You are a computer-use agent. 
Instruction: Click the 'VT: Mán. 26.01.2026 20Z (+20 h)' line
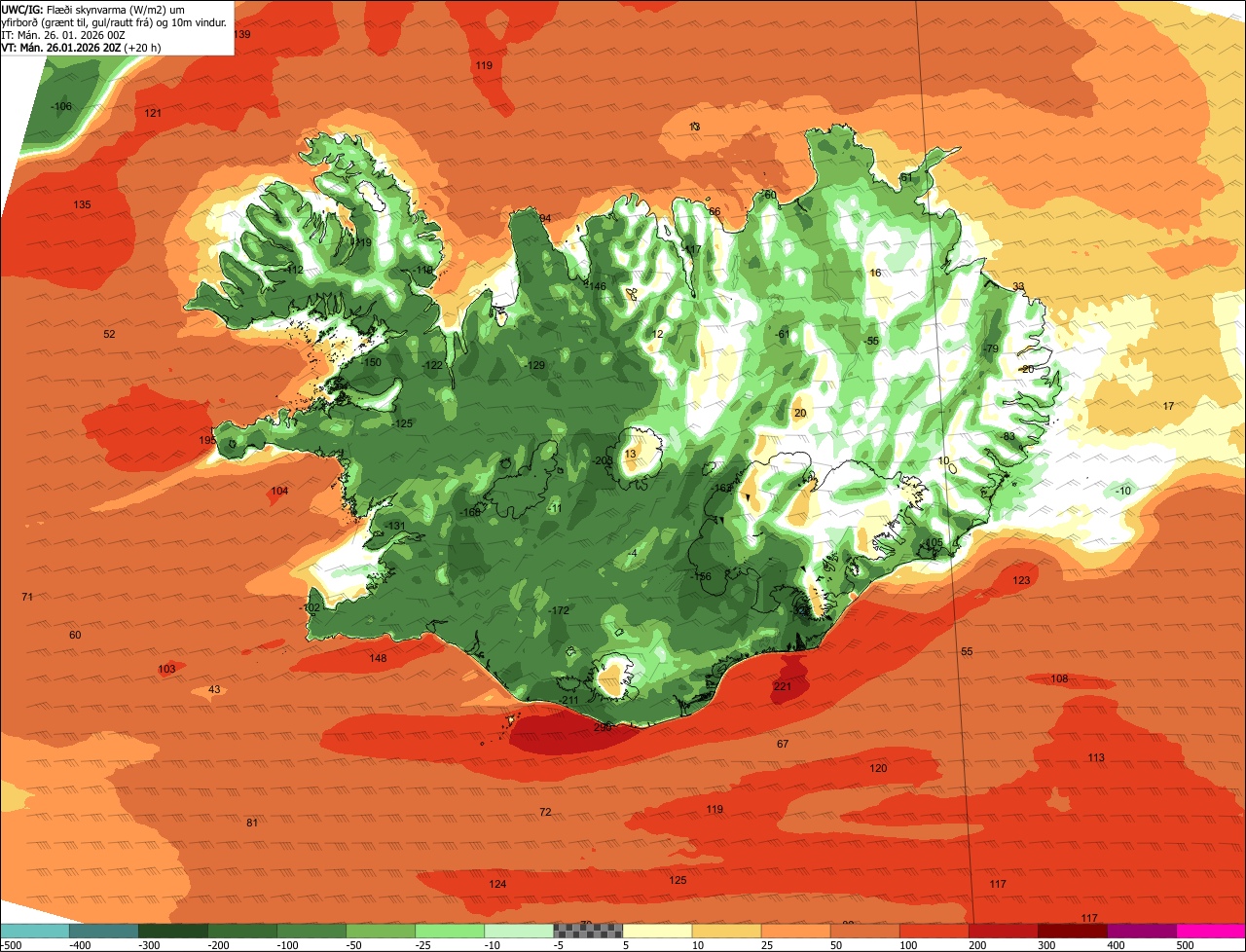coord(81,47)
